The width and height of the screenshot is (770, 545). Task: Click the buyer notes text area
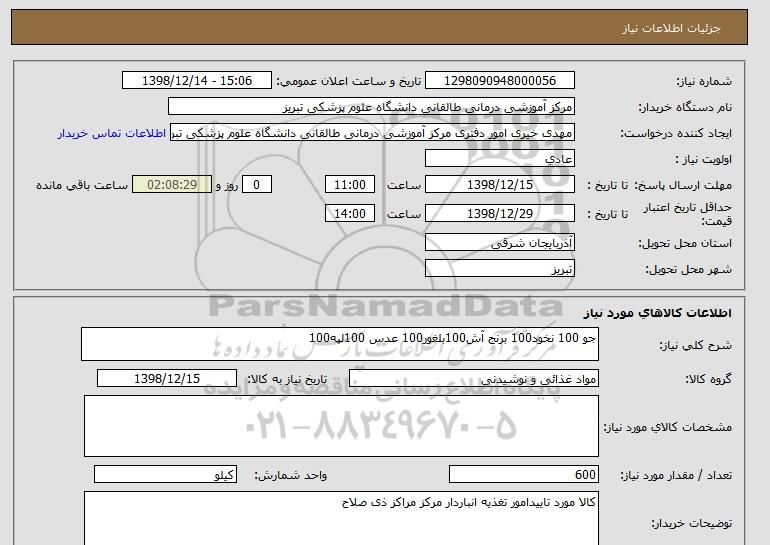(x=341, y=518)
